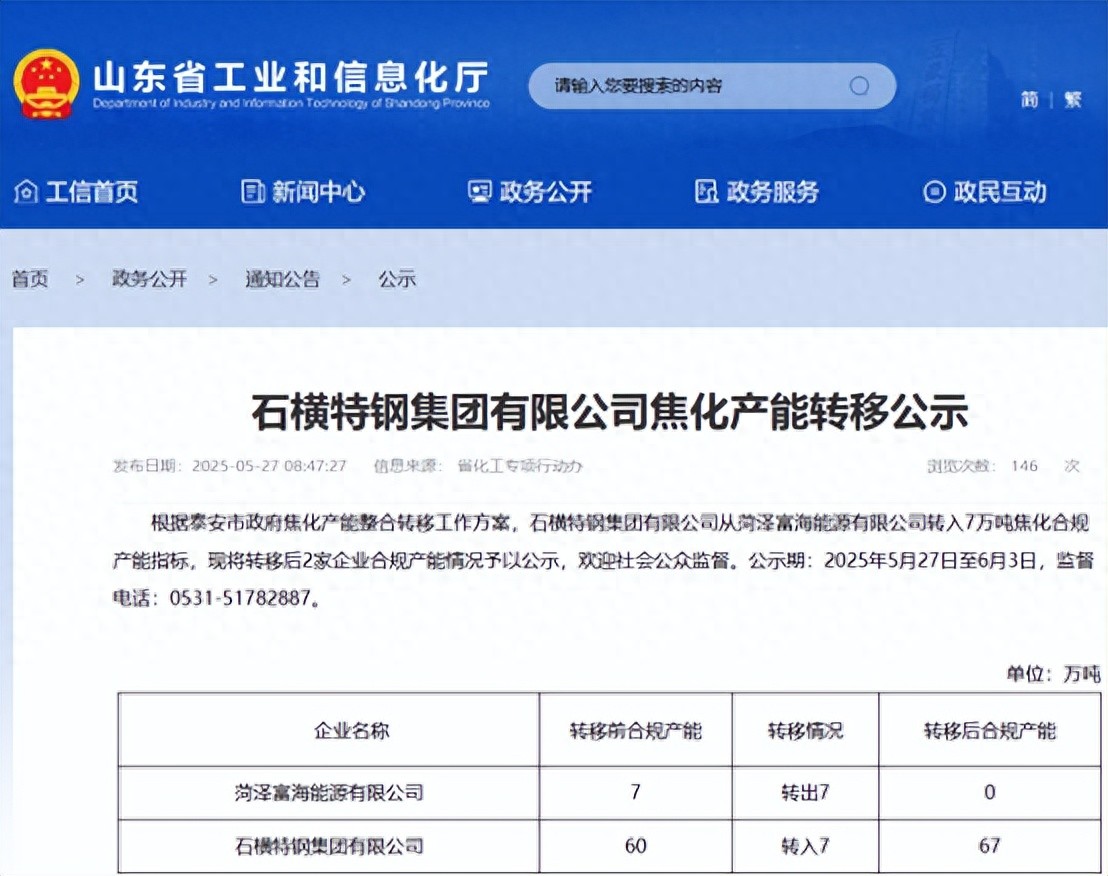Click the pre-transfer capacity cell showing 7
Viewport: 1108px width, 876px height.
pos(636,793)
